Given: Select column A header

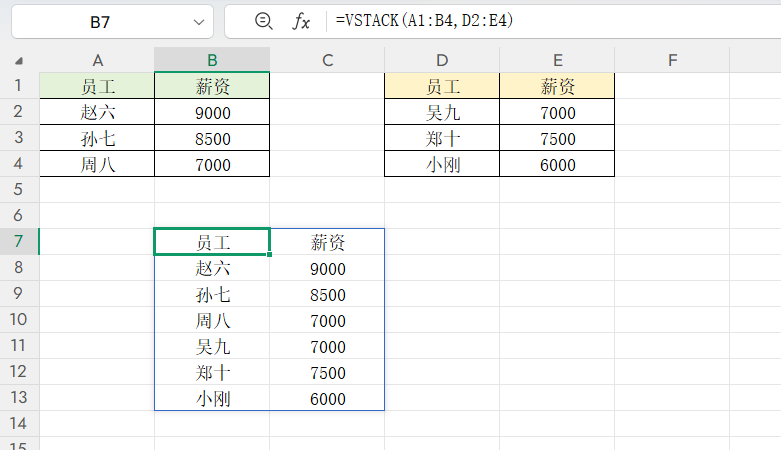Looking at the screenshot, I should pos(97,60).
